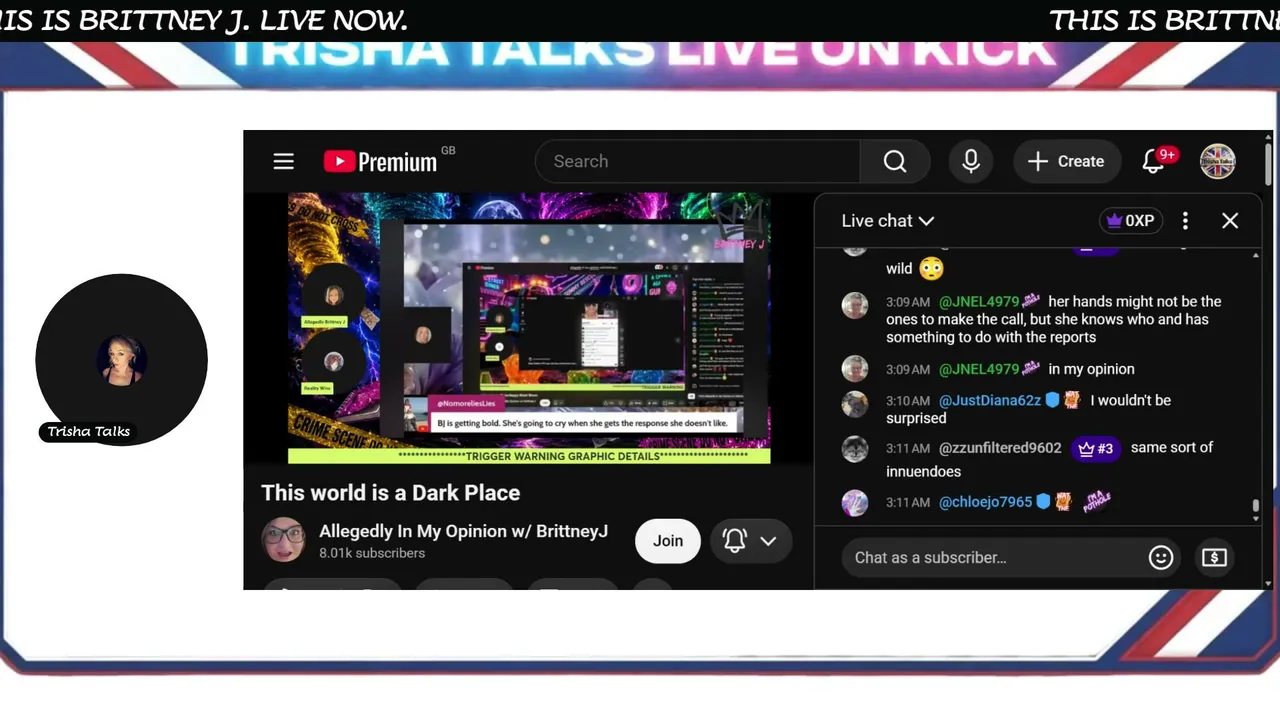
Task: Click the video title "This world is a Dark Place"
Action: [x=391, y=493]
